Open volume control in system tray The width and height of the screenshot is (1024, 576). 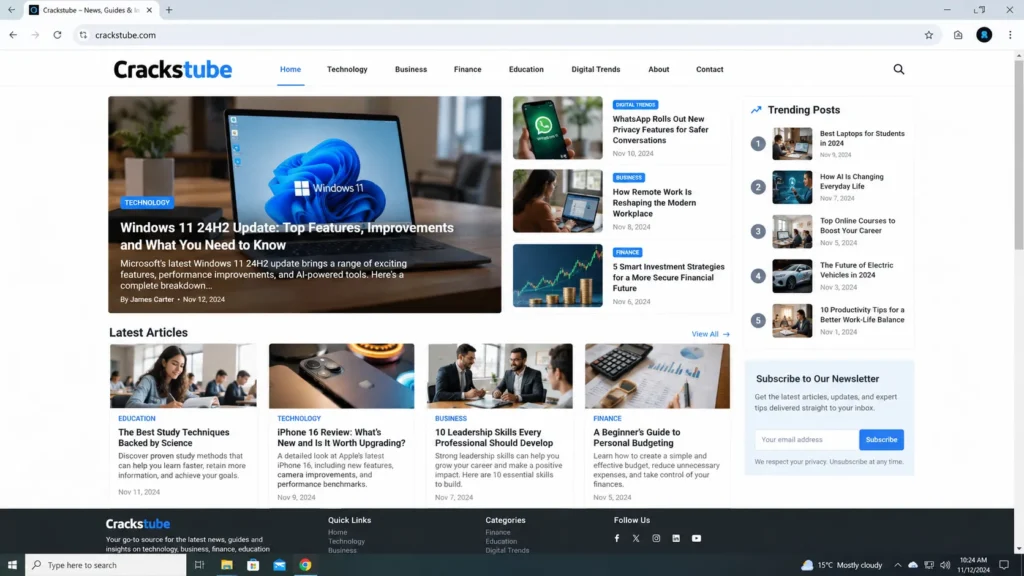pyautogui.click(x=945, y=565)
